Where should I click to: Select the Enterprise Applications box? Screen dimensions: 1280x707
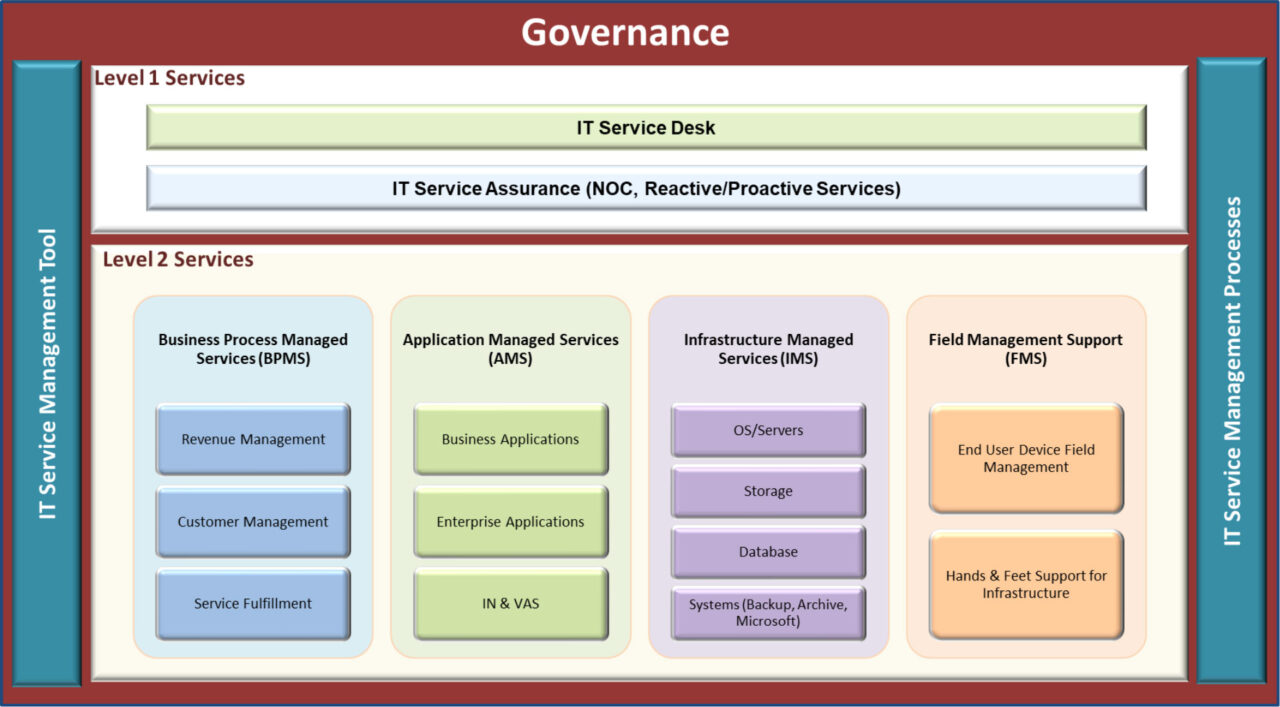(x=510, y=521)
